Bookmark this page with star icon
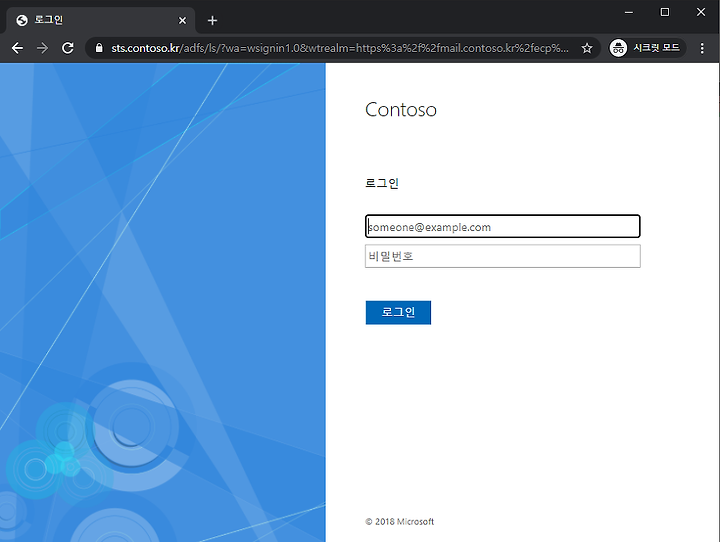This screenshot has width=720, height=542. point(587,48)
